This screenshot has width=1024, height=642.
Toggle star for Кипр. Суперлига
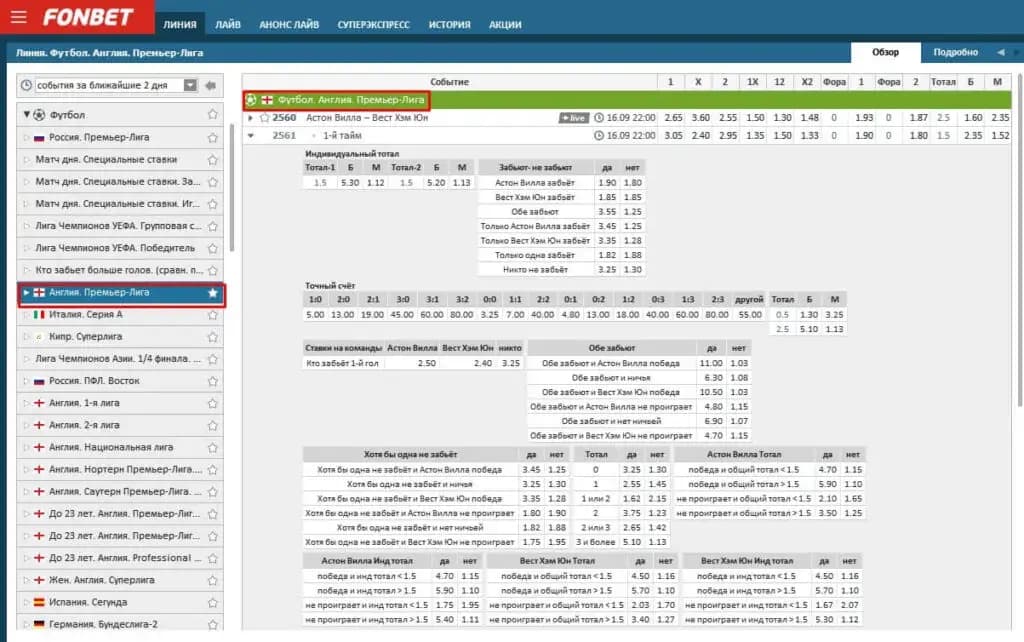(212, 337)
